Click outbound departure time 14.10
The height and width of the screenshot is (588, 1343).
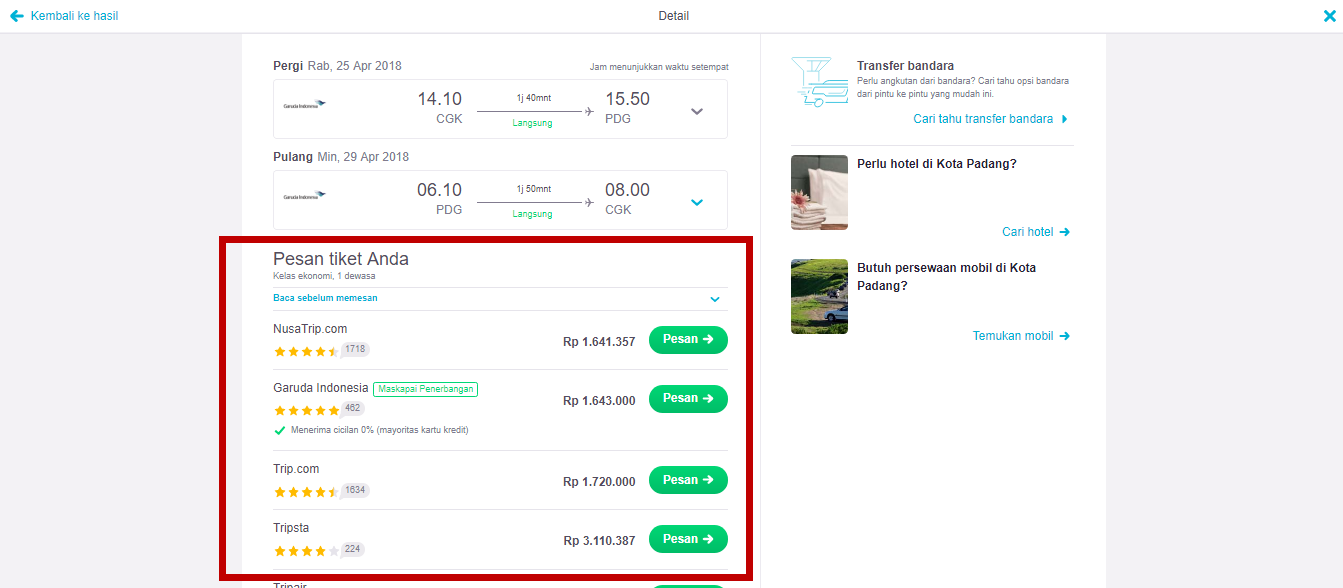point(440,99)
